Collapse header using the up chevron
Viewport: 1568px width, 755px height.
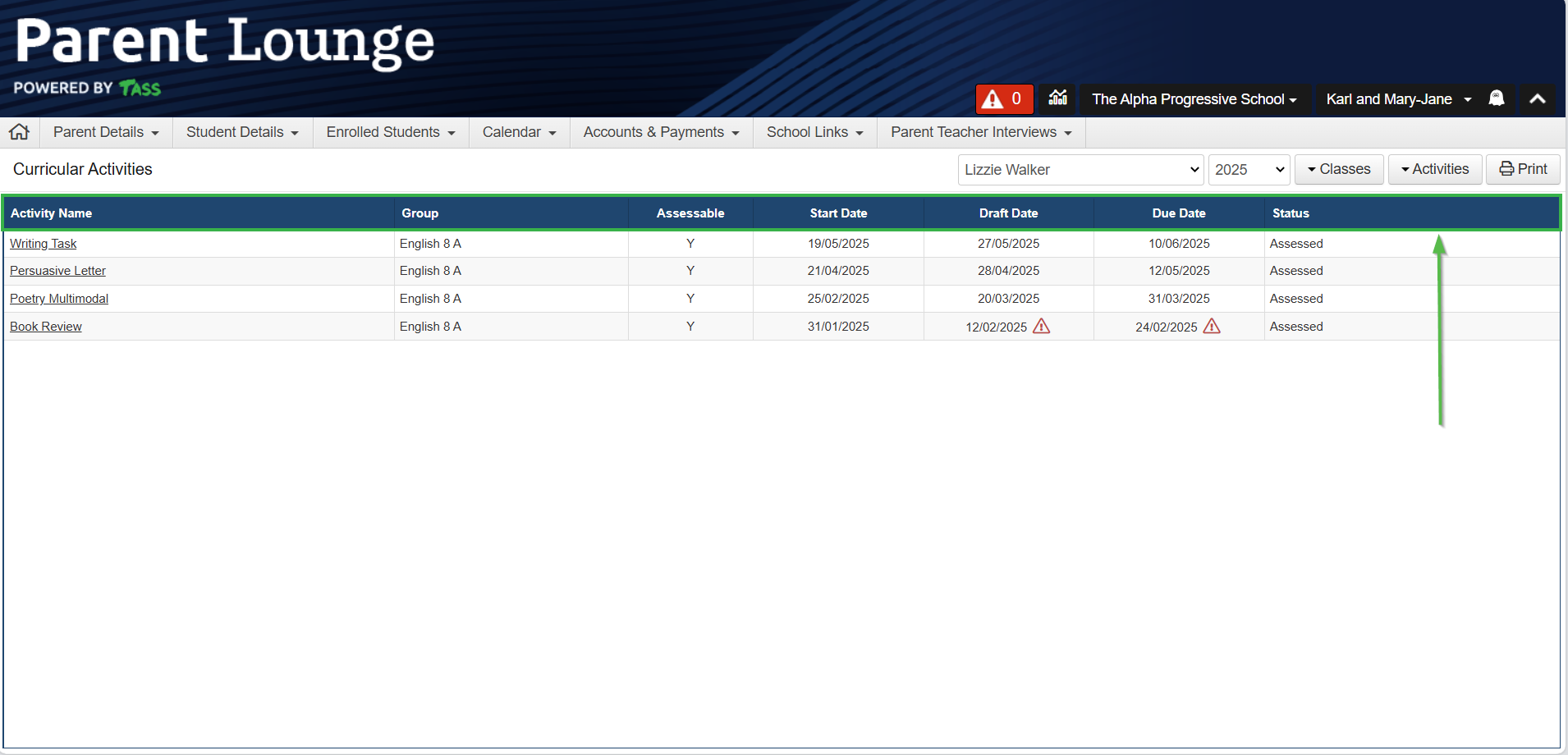click(1537, 99)
